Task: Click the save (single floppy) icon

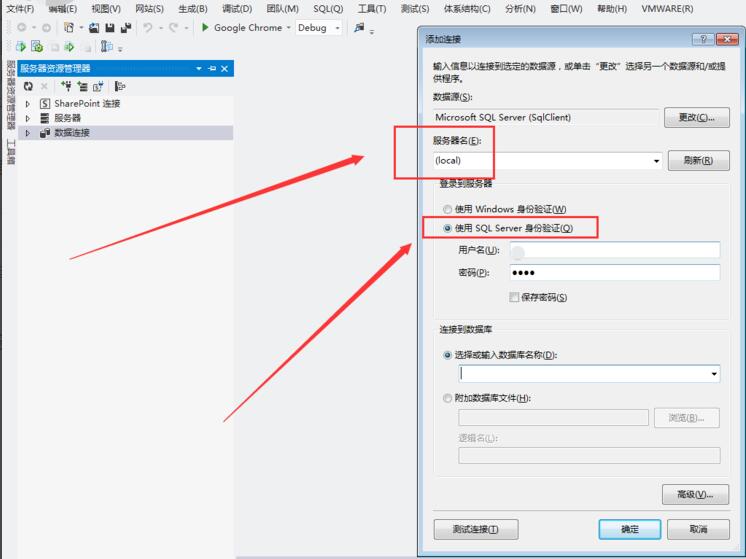Action: click(x=110, y=28)
